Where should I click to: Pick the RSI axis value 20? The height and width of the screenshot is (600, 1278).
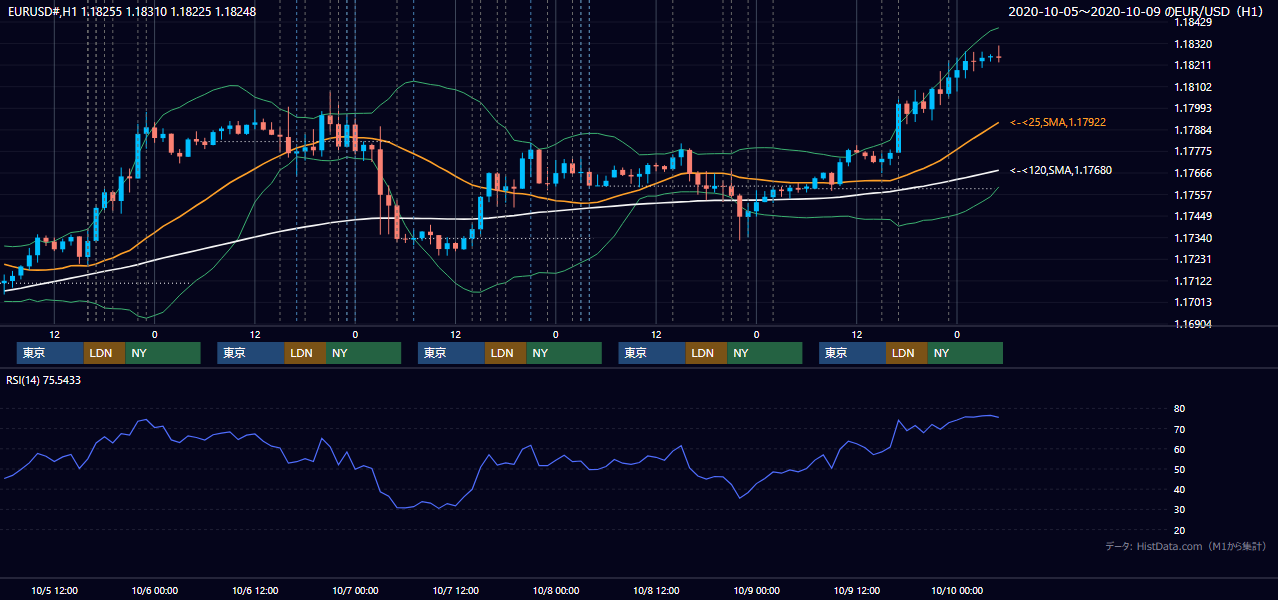(1180, 530)
